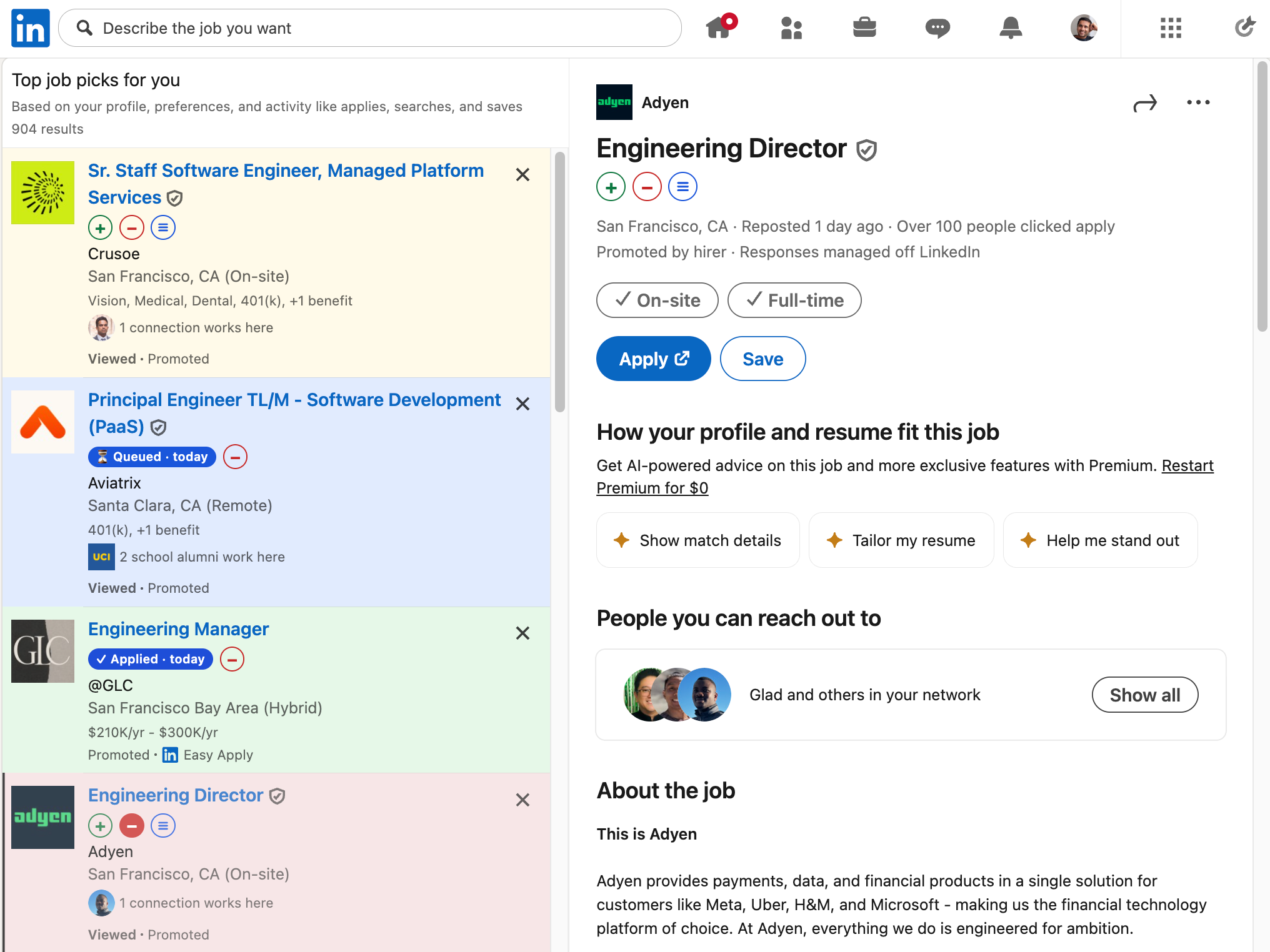Click the Adyen logo in job details
The height and width of the screenshot is (952, 1270).
(x=614, y=102)
